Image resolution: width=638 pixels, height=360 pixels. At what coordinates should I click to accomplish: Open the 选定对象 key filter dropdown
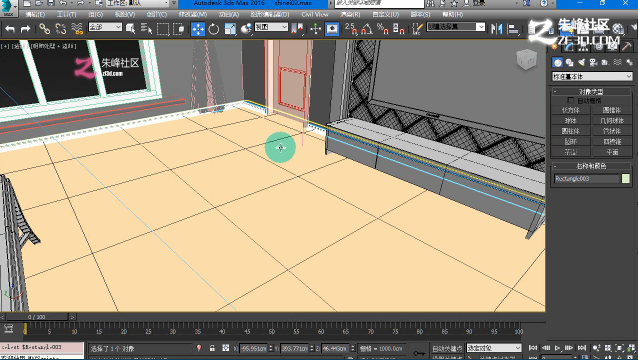(494, 348)
